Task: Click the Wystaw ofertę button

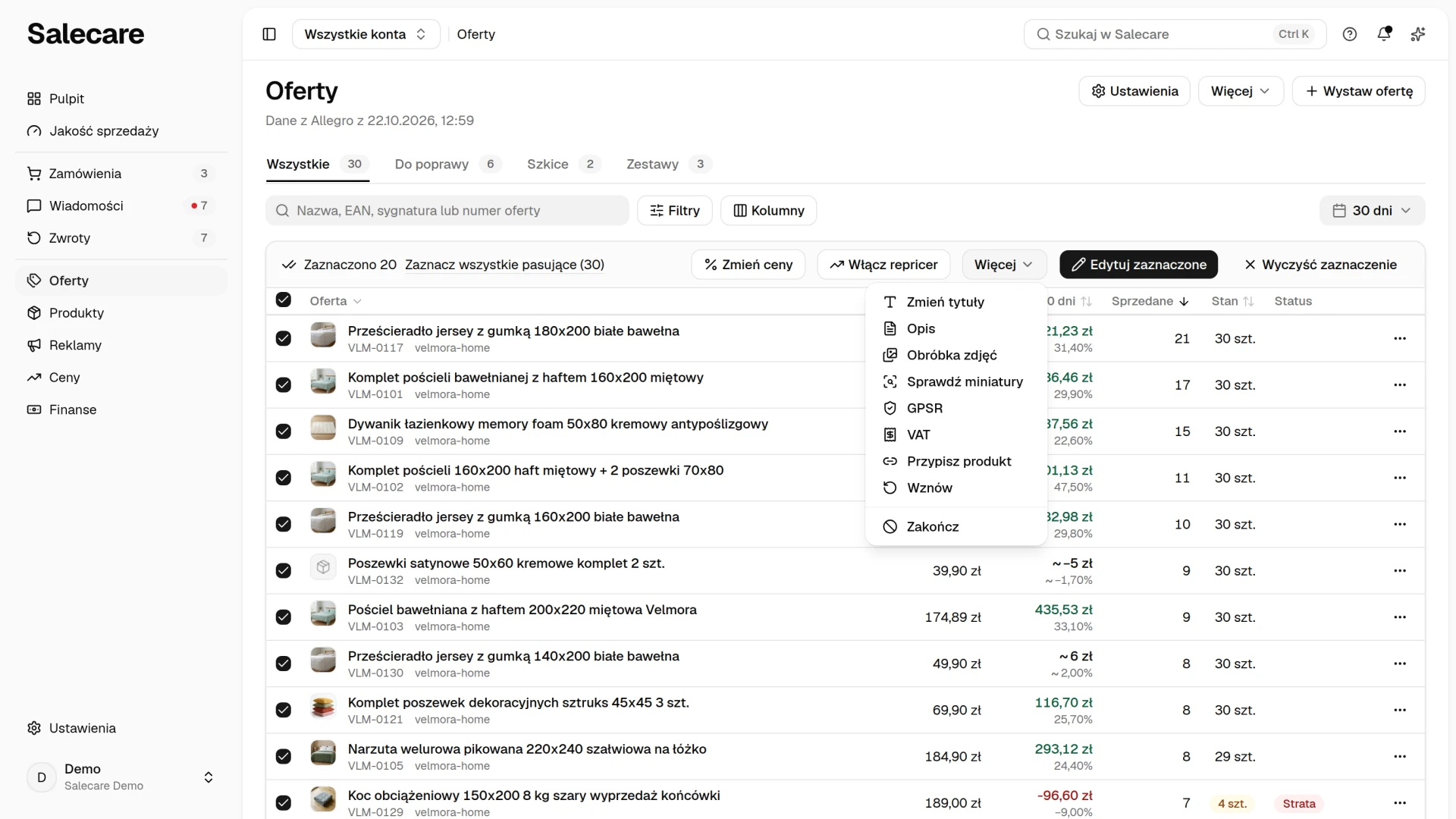Action: (x=1358, y=91)
